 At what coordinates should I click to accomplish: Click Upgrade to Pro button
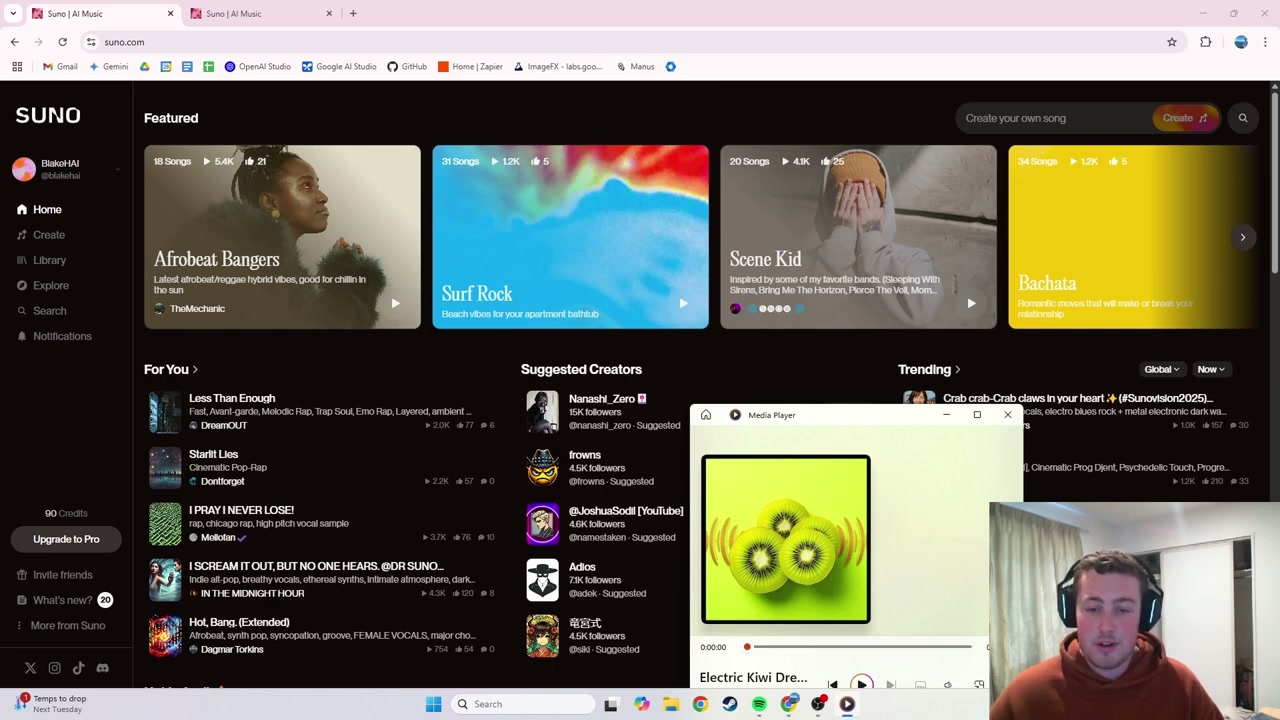coord(66,539)
